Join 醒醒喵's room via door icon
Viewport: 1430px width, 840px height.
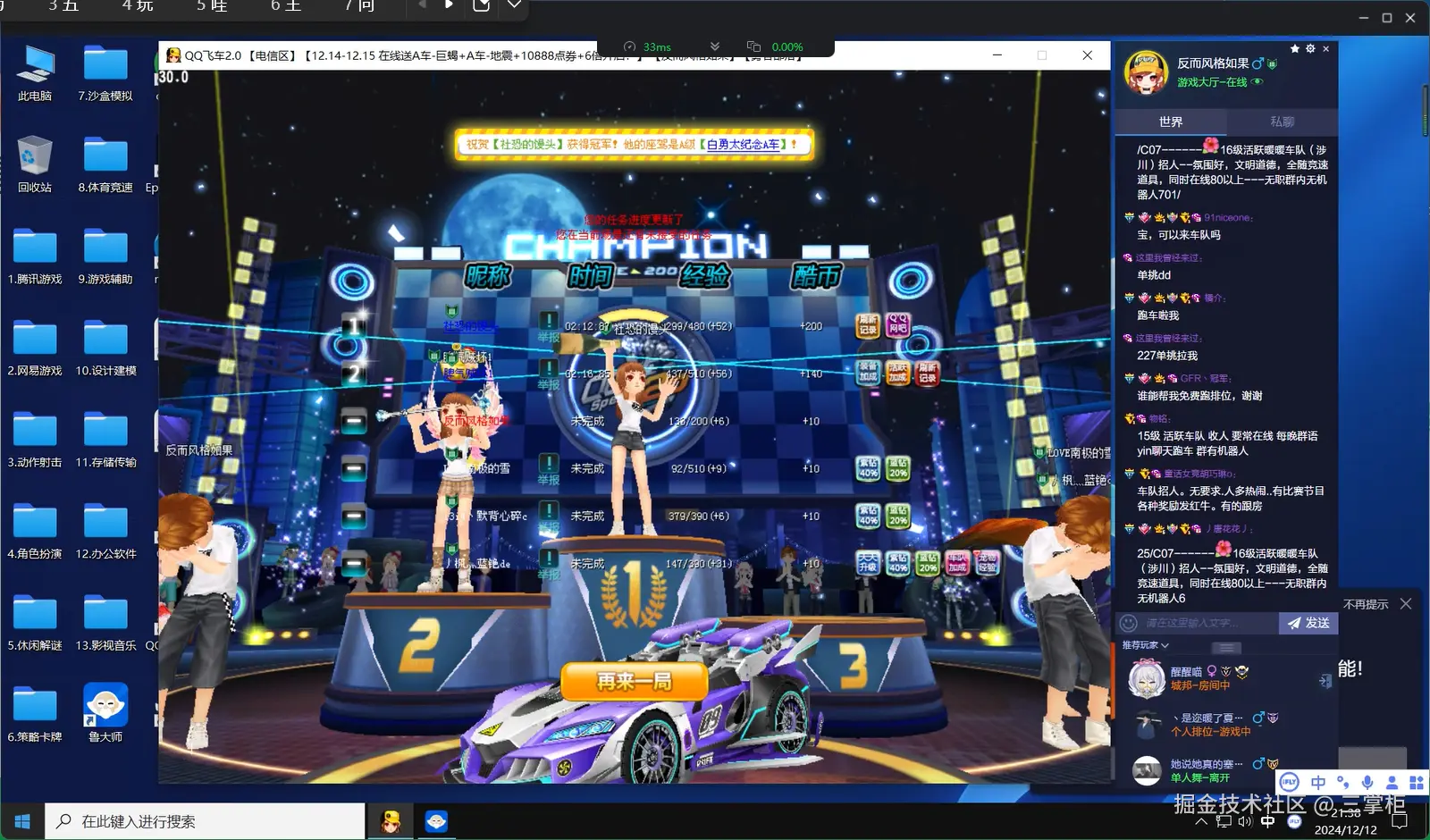[x=1325, y=681]
